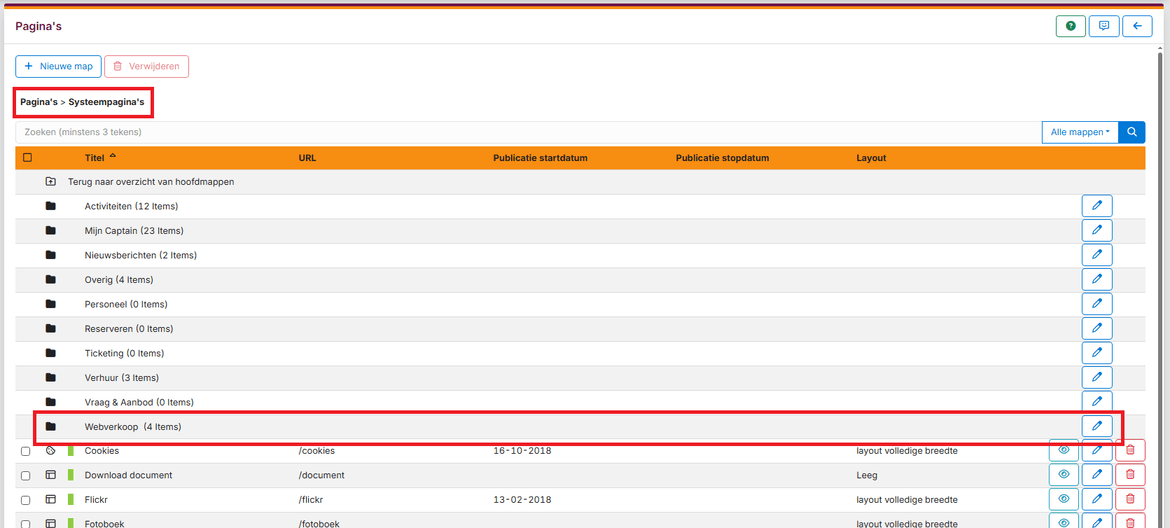The height and width of the screenshot is (528, 1170).
Task: Click pencil icon for Webverkoop folder
Action: click(x=1096, y=427)
